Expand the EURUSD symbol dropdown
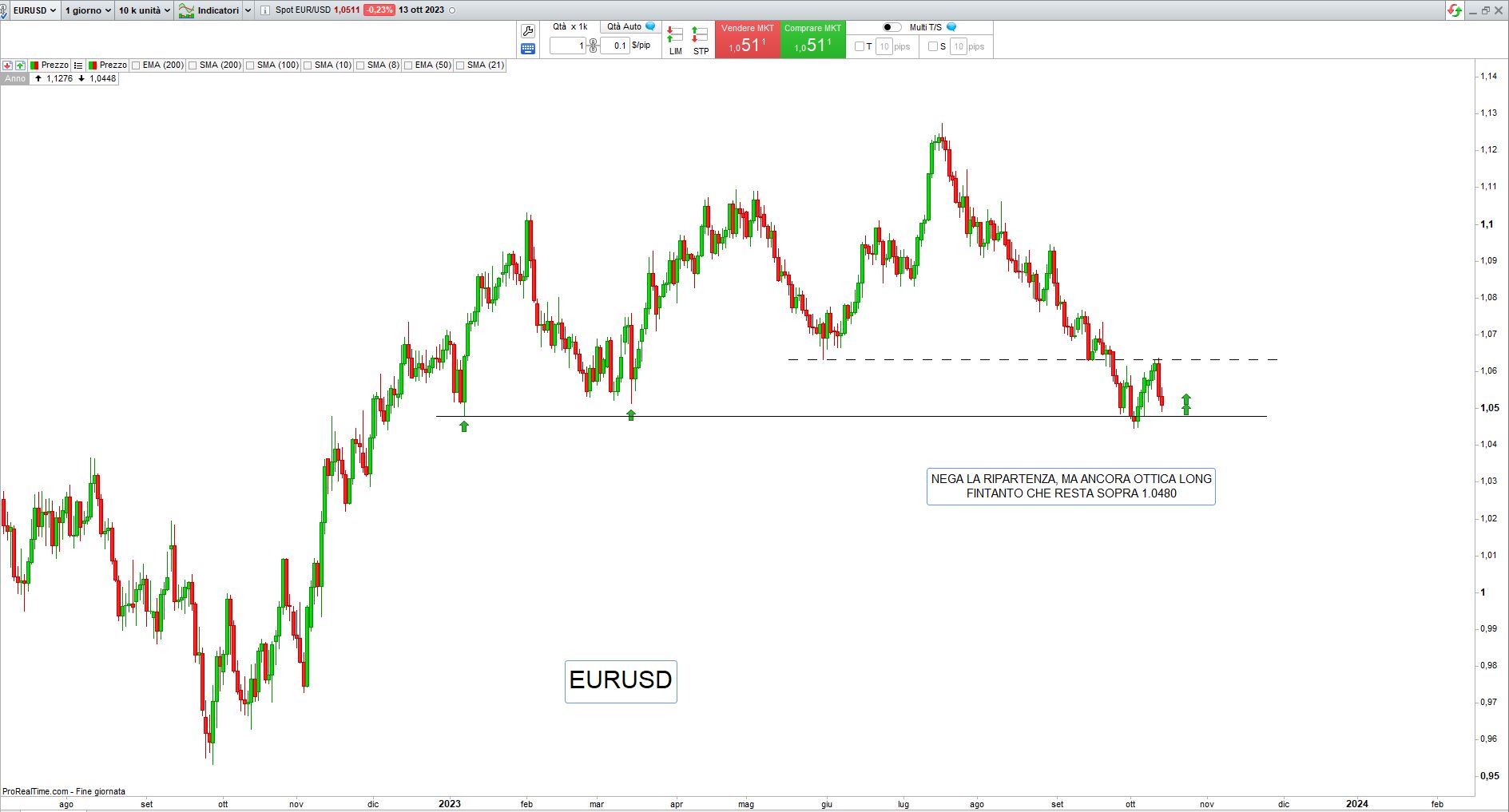The image size is (1509, 812). click(34, 10)
